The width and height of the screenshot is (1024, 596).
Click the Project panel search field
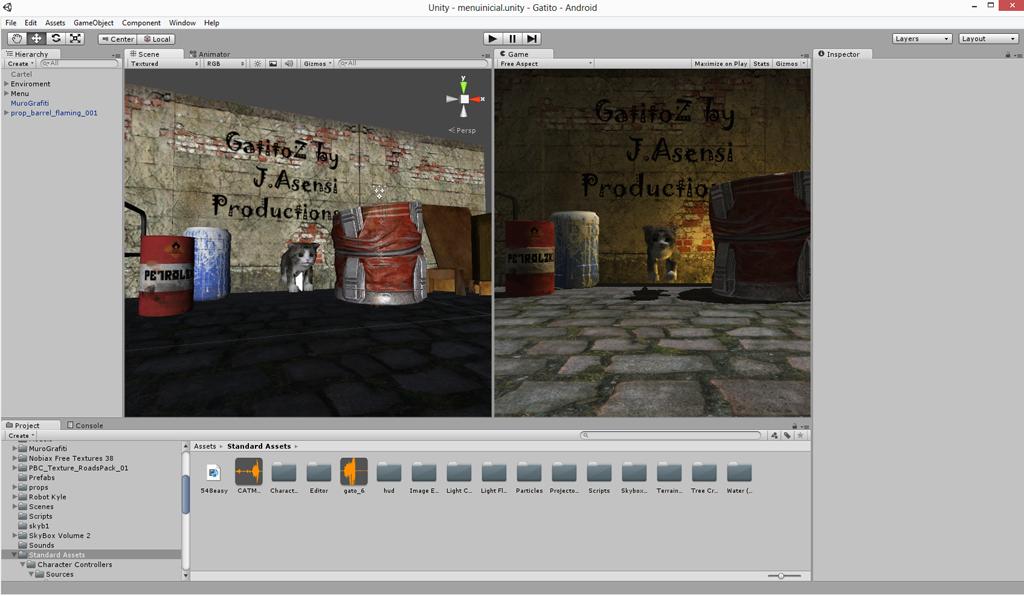(x=671, y=435)
